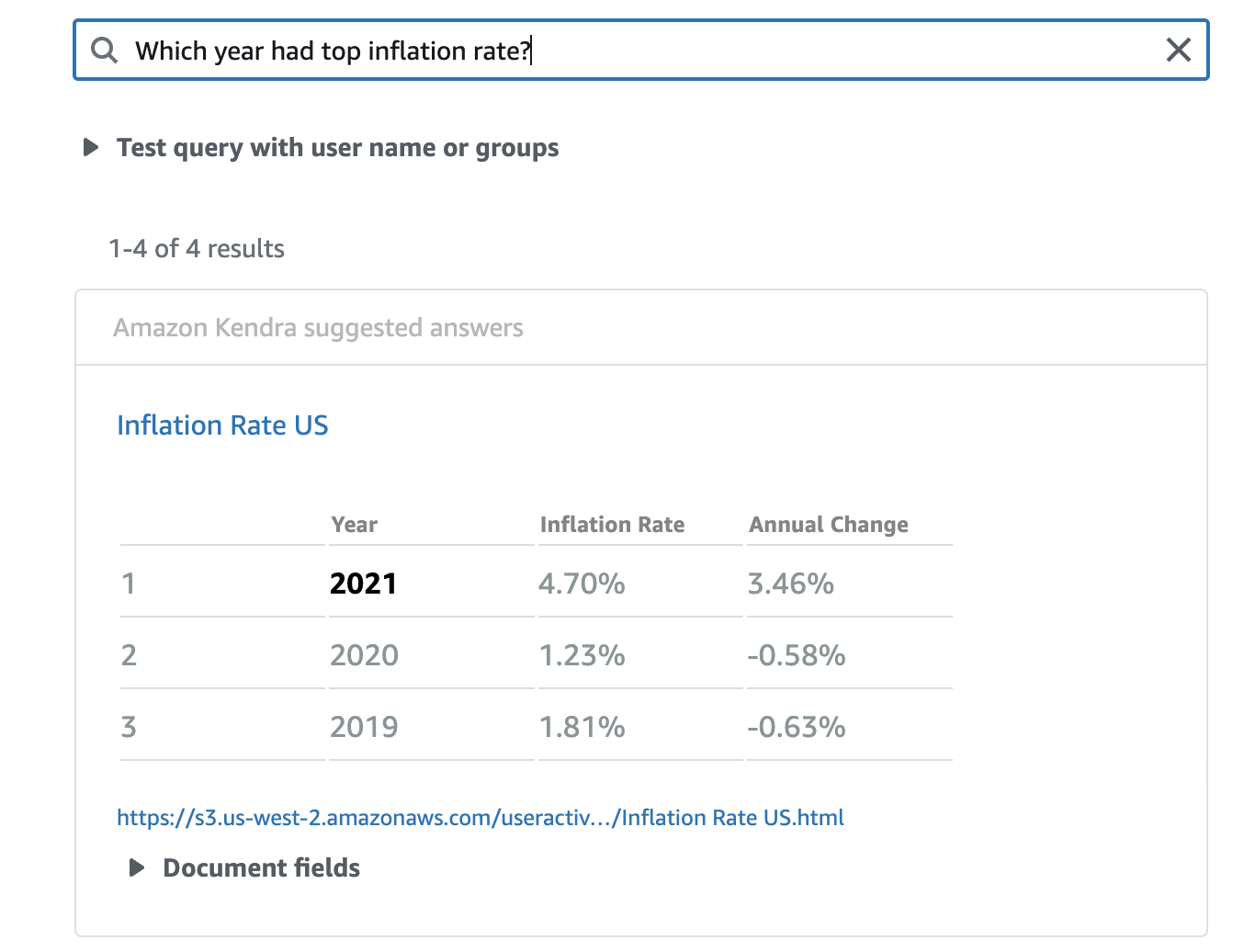Click the Year column header
1244x952 pixels.
click(x=355, y=525)
